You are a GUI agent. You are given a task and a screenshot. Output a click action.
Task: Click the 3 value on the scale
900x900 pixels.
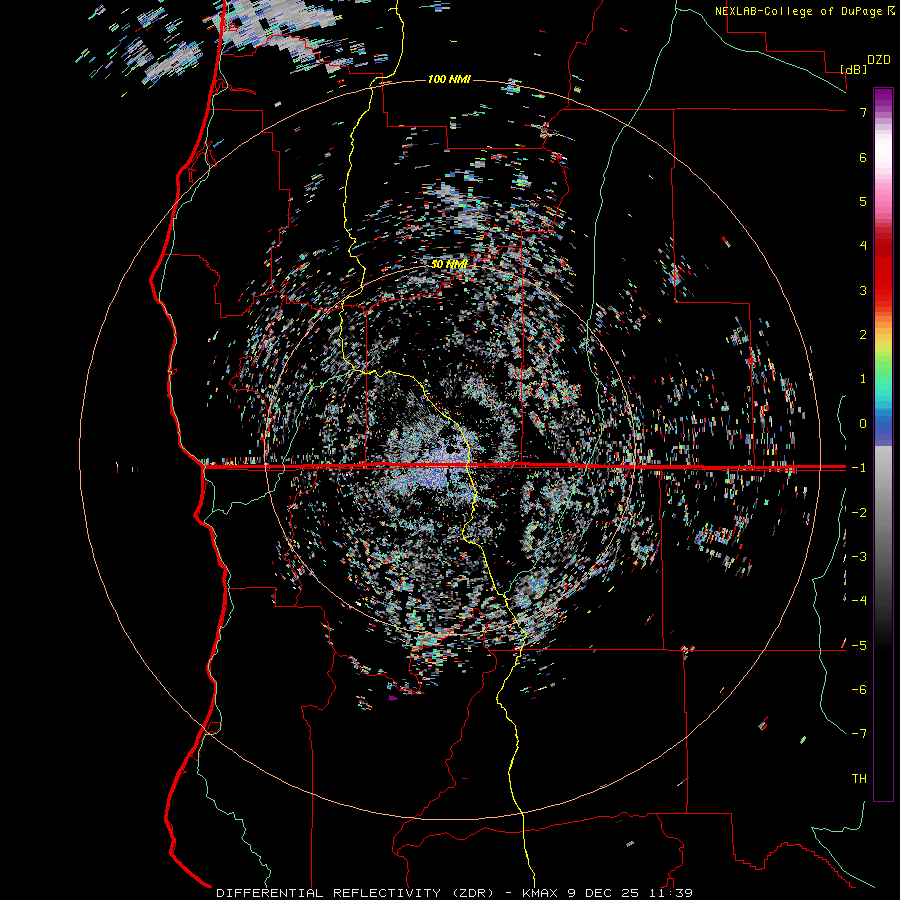(863, 290)
